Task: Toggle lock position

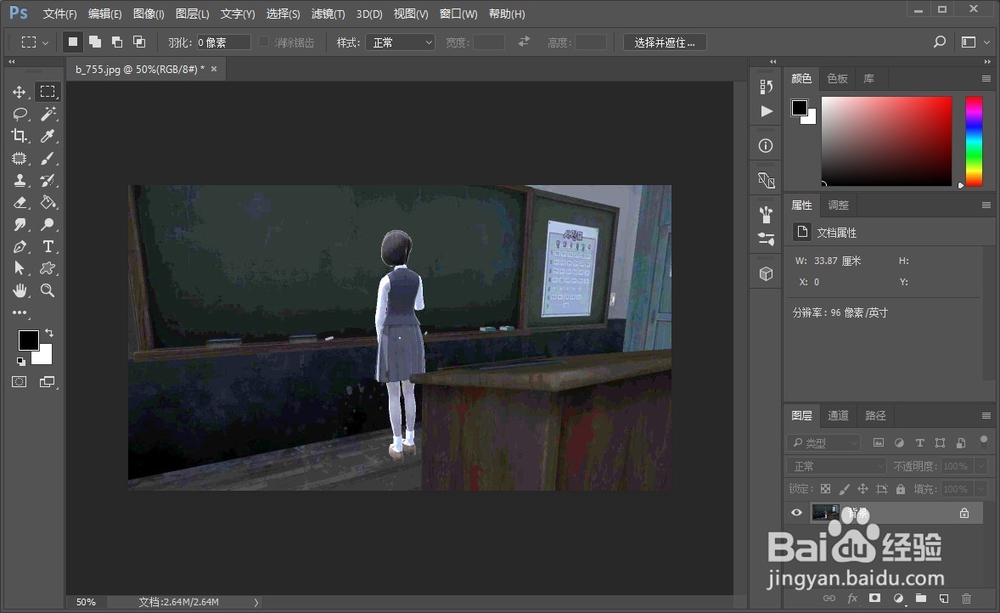Action: (x=862, y=489)
